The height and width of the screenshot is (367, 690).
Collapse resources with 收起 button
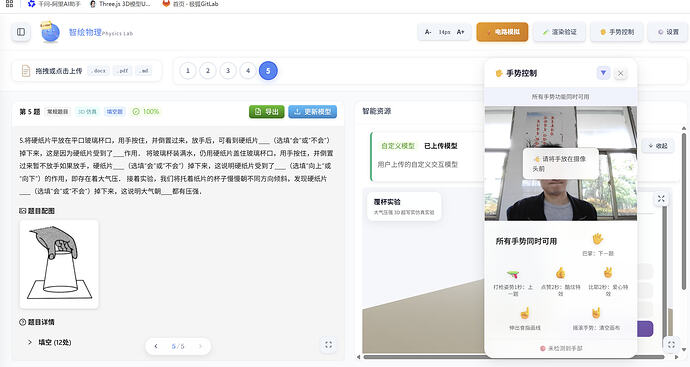tap(658, 146)
